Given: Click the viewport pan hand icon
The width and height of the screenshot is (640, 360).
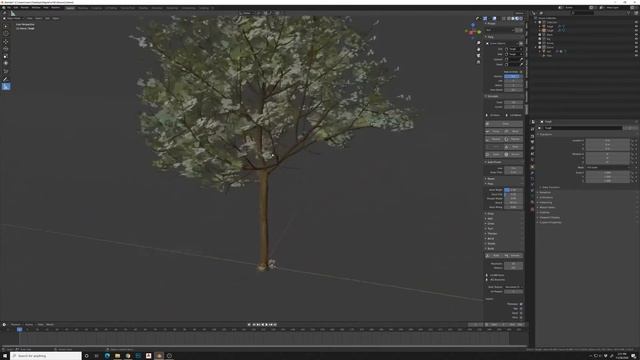Looking at the screenshot, I should 478,49.
